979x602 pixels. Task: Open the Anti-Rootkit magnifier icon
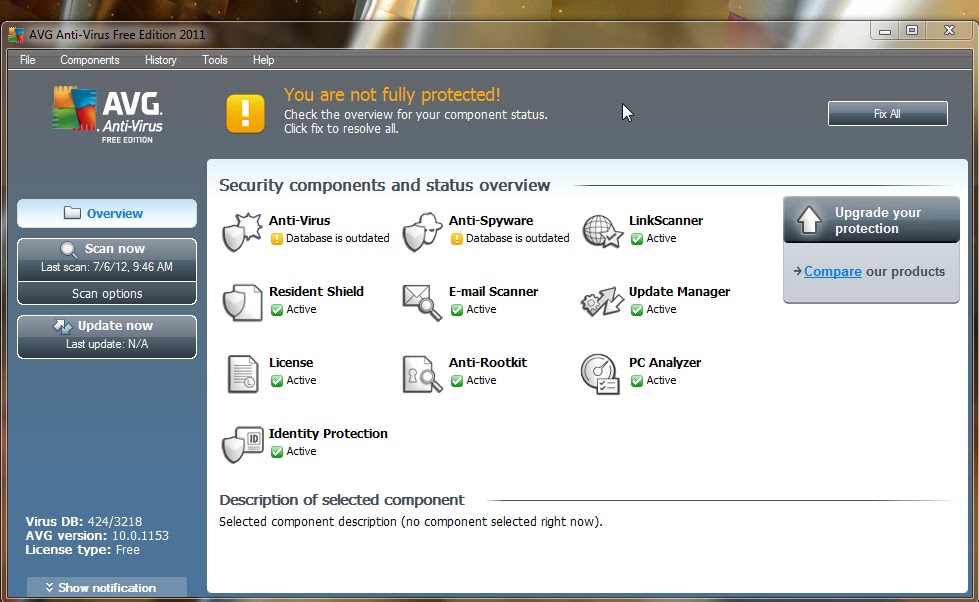422,374
